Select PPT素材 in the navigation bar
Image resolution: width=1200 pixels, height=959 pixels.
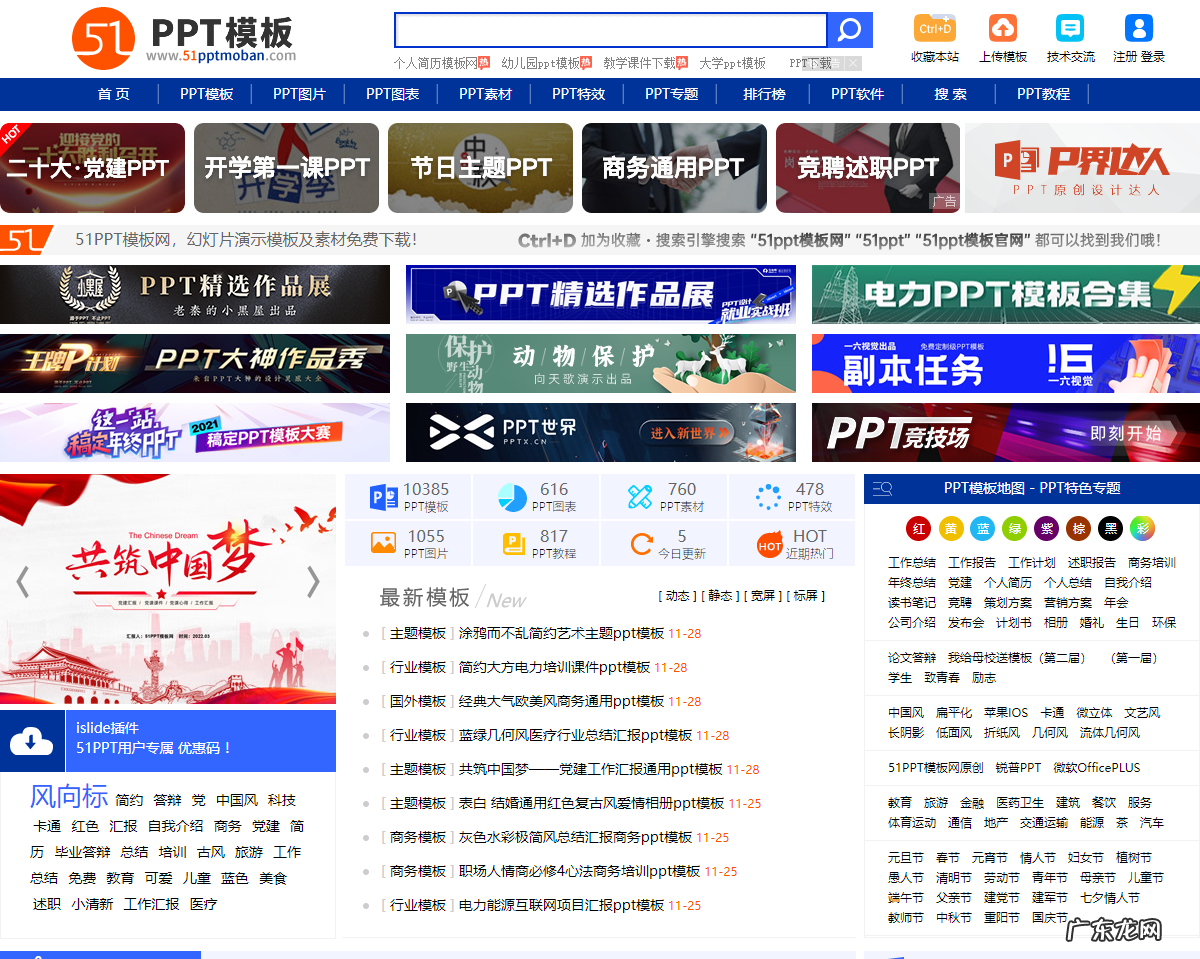coord(486,94)
